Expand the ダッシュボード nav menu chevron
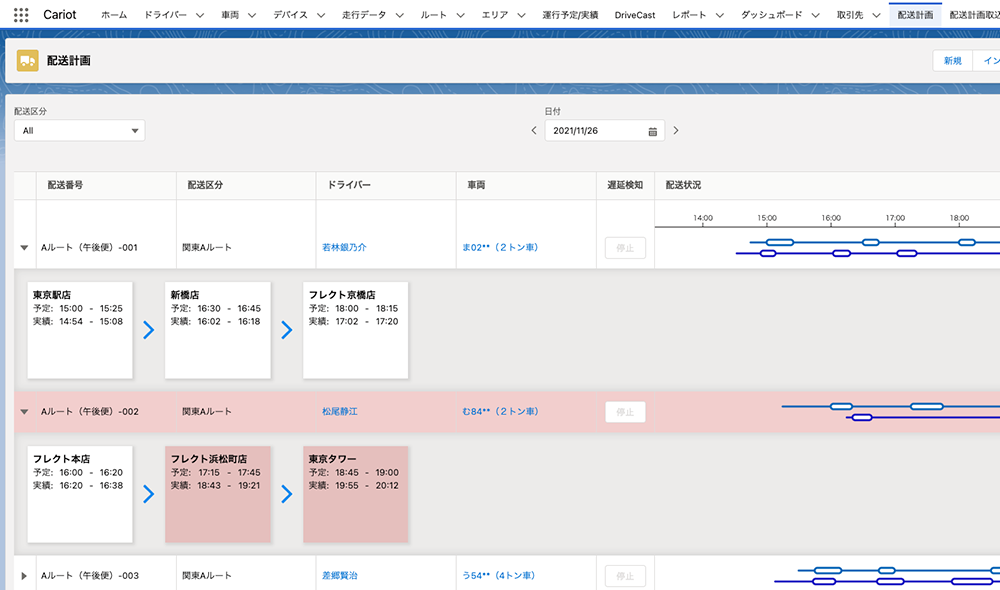The height and width of the screenshot is (590, 1000). click(815, 15)
